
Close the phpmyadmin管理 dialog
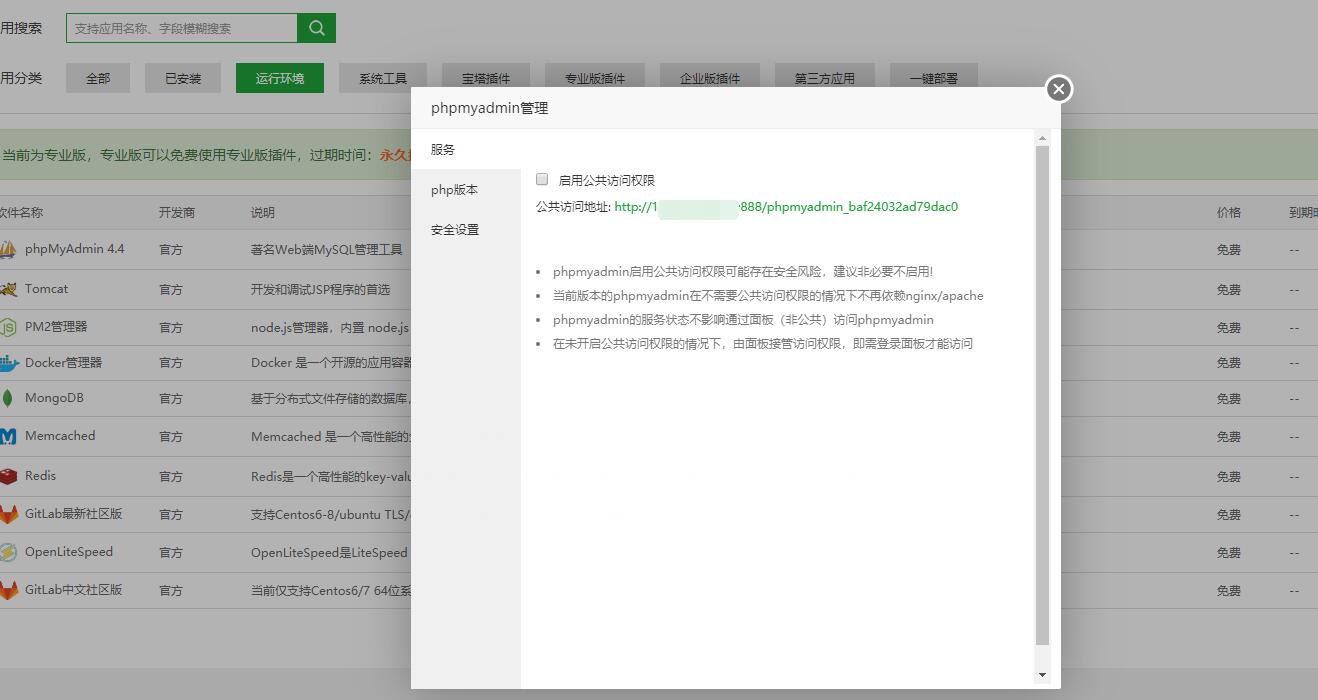tap(1058, 89)
